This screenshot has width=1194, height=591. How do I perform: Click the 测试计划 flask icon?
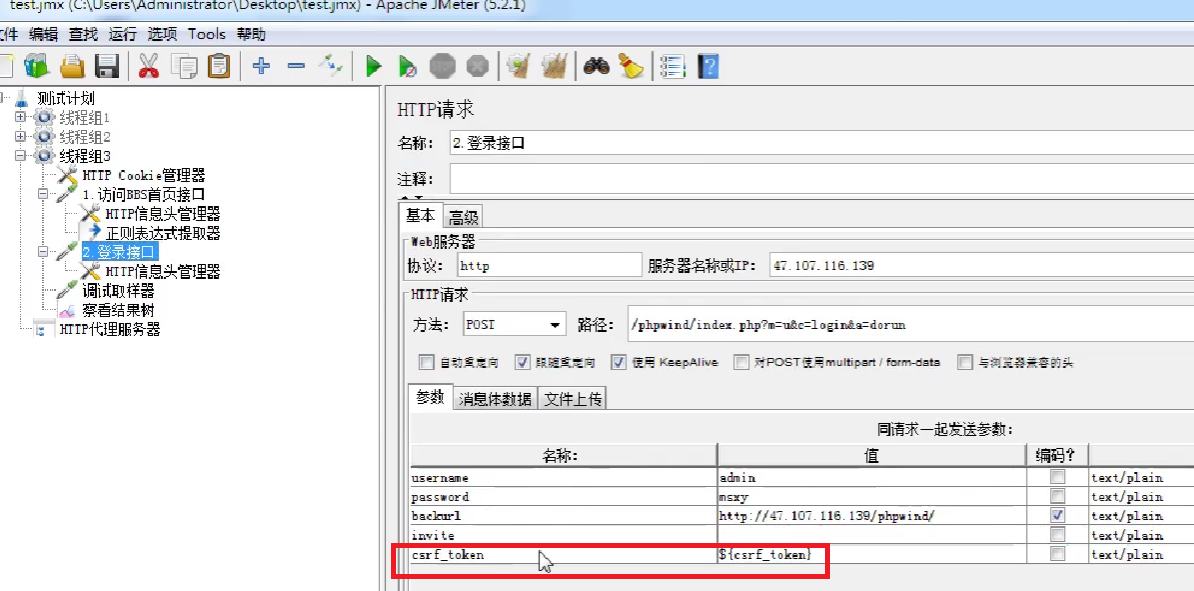coord(22,98)
